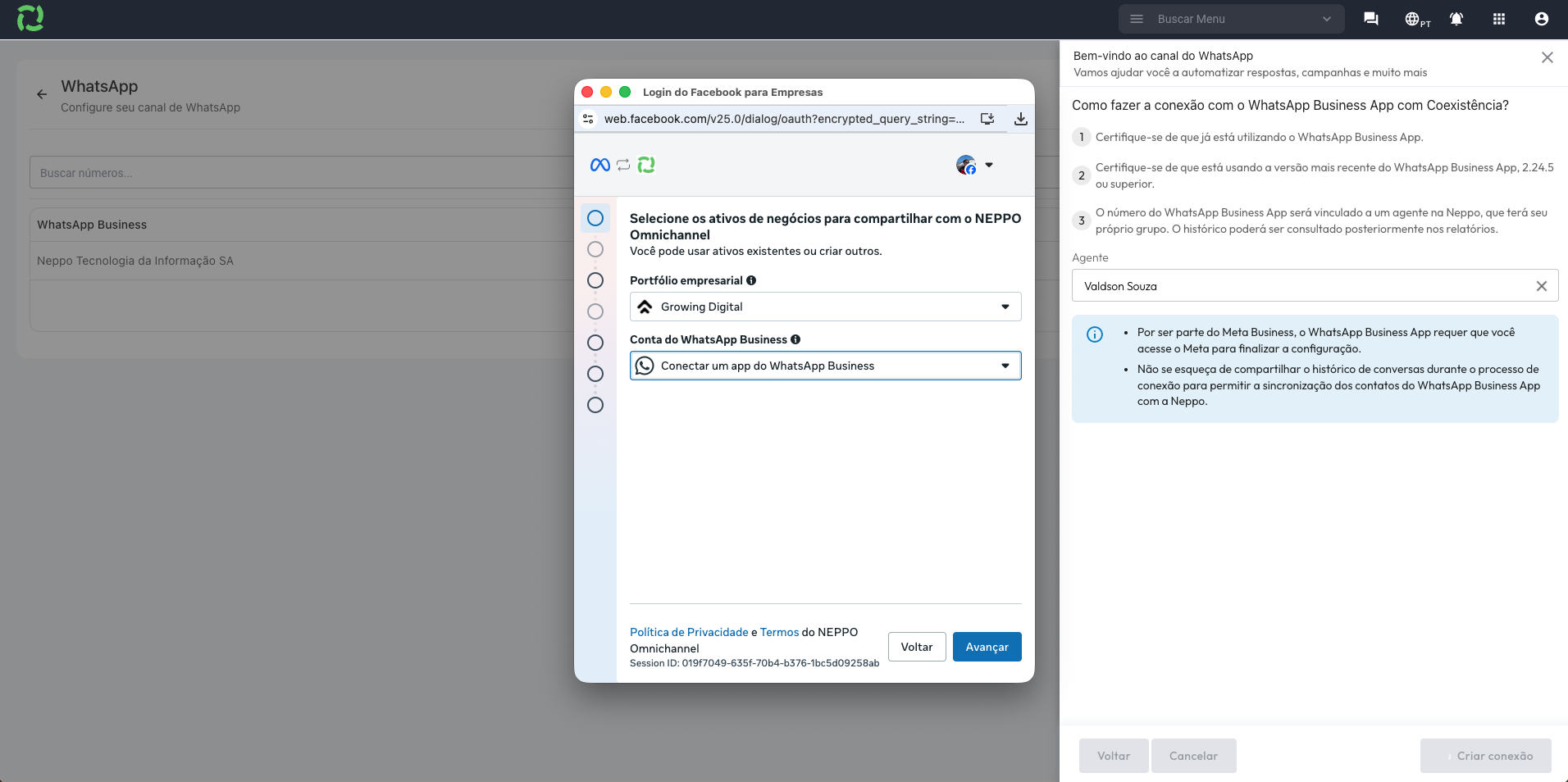
Task: Open the user account icon
Action: (x=1542, y=19)
